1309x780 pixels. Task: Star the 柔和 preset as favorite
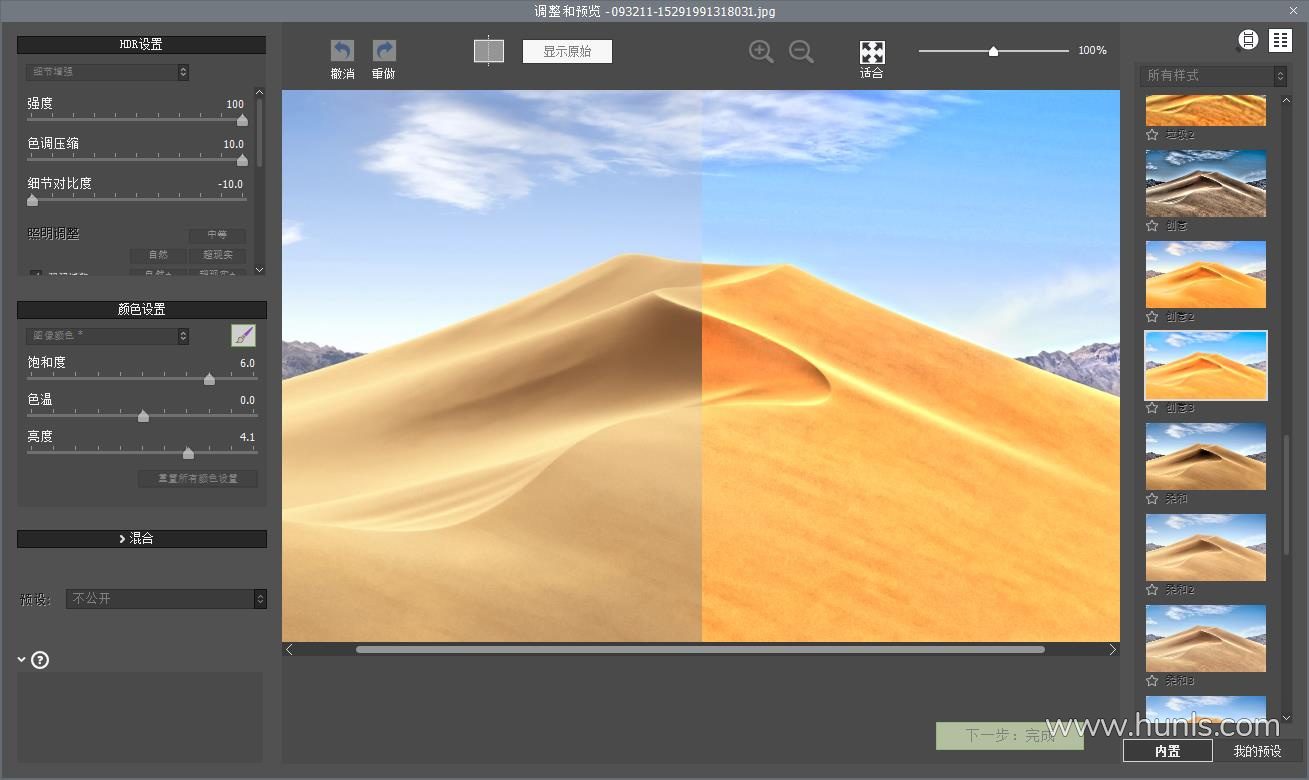pos(1152,498)
